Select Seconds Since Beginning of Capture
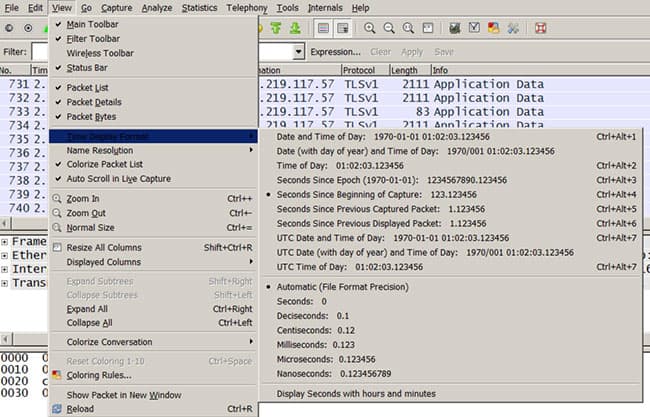 (x=451, y=194)
